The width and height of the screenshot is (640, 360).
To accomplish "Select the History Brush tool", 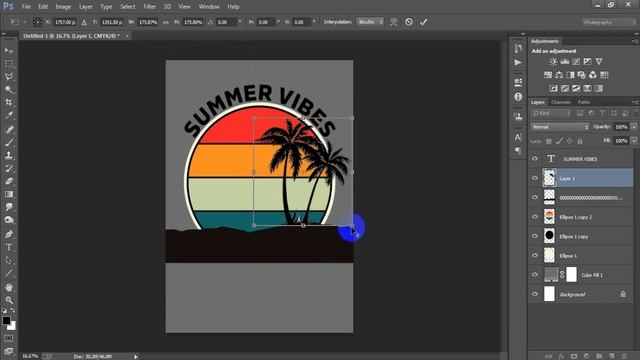I will (9, 168).
